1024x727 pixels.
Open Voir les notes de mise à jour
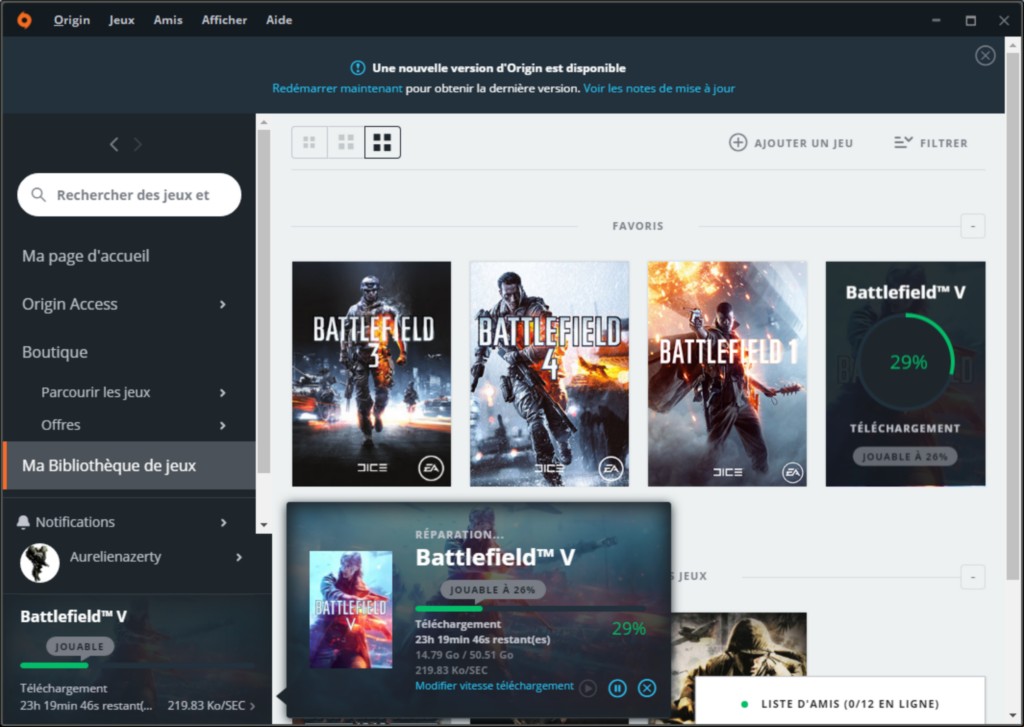click(x=659, y=88)
